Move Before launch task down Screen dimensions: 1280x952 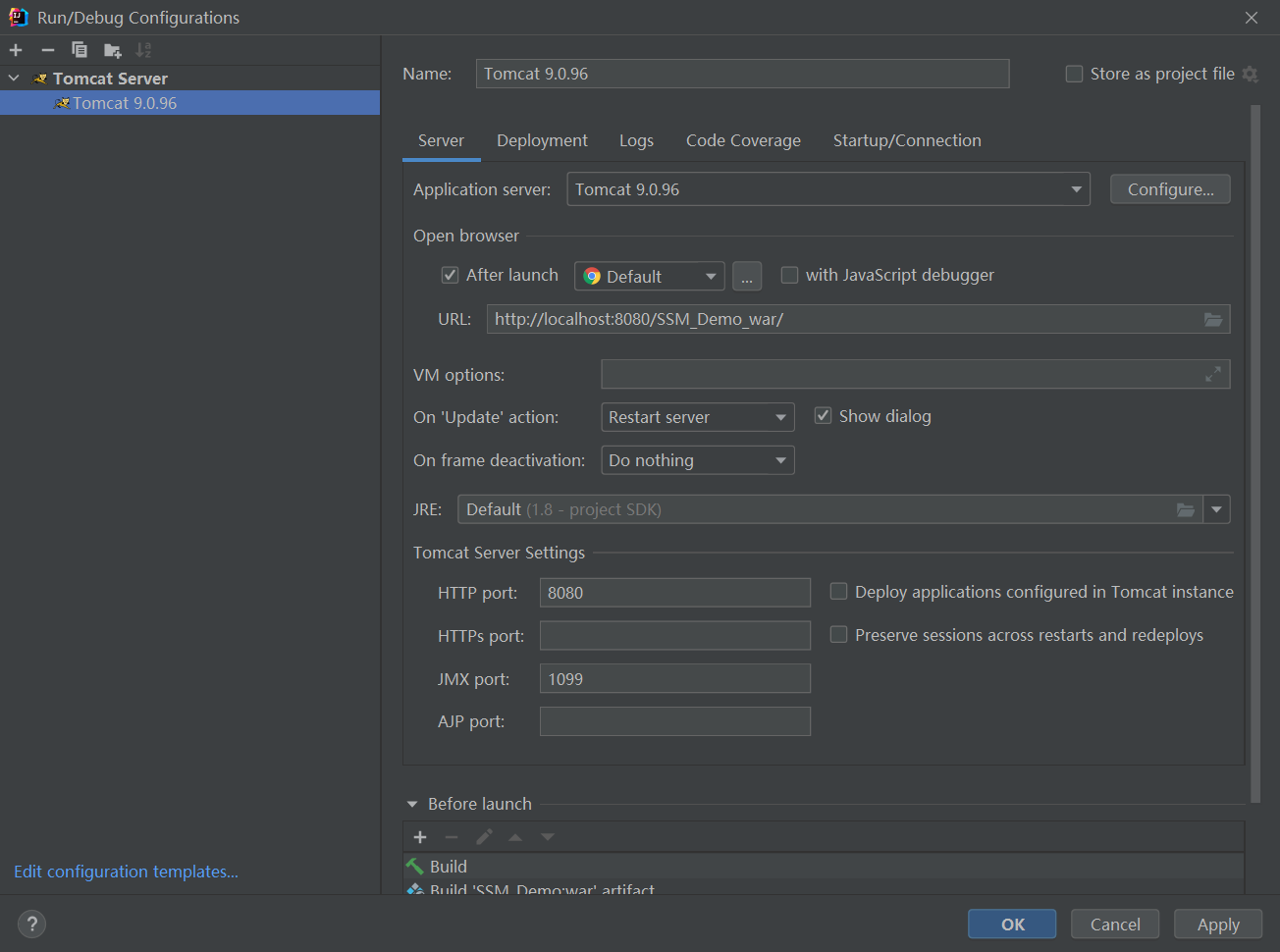pos(548,837)
